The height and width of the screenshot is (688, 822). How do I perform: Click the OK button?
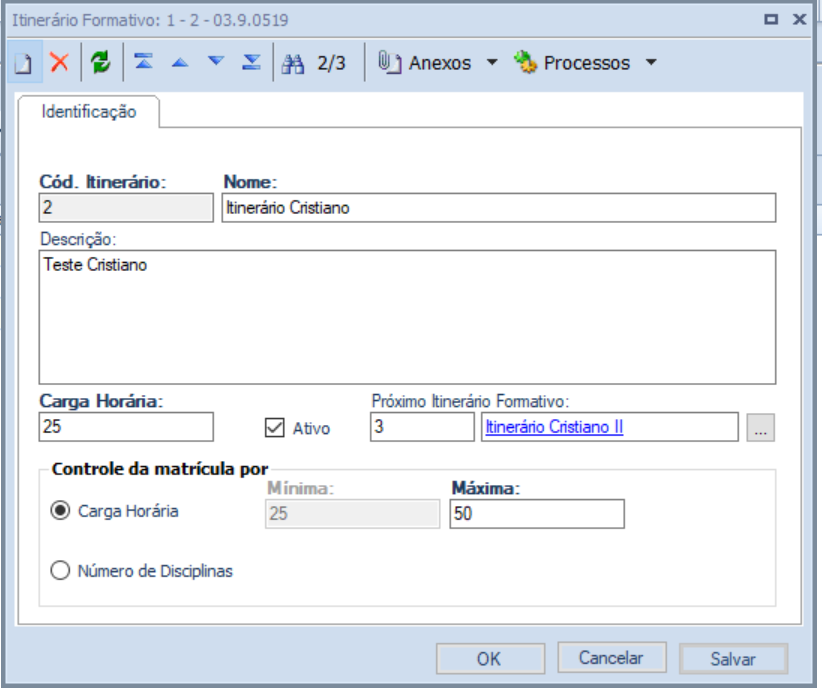tap(490, 659)
